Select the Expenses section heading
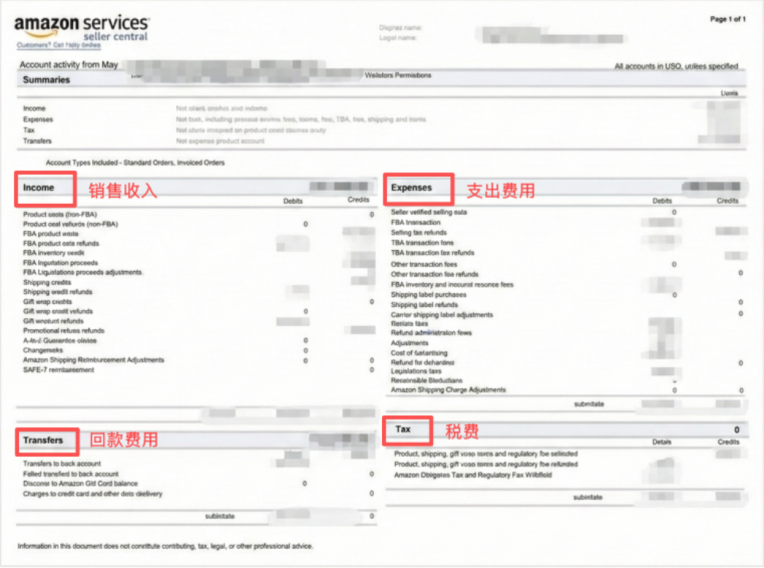This screenshot has height=568, width=764. pos(411,187)
